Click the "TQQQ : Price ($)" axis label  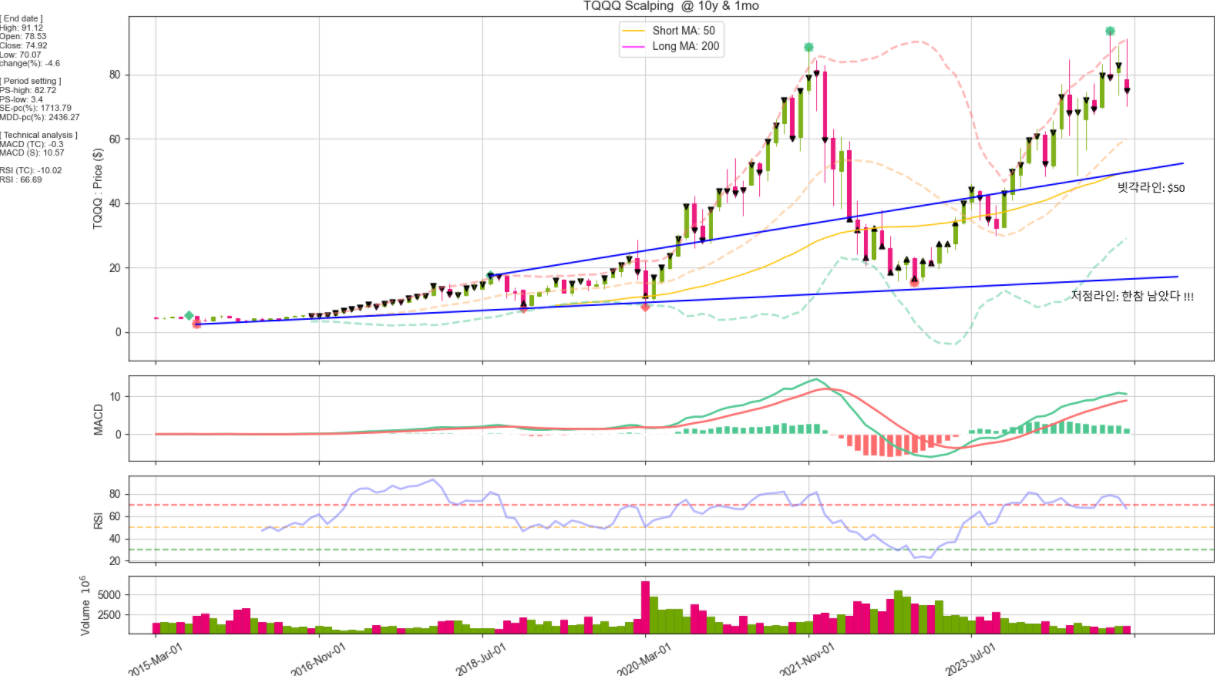[x=98, y=188]
